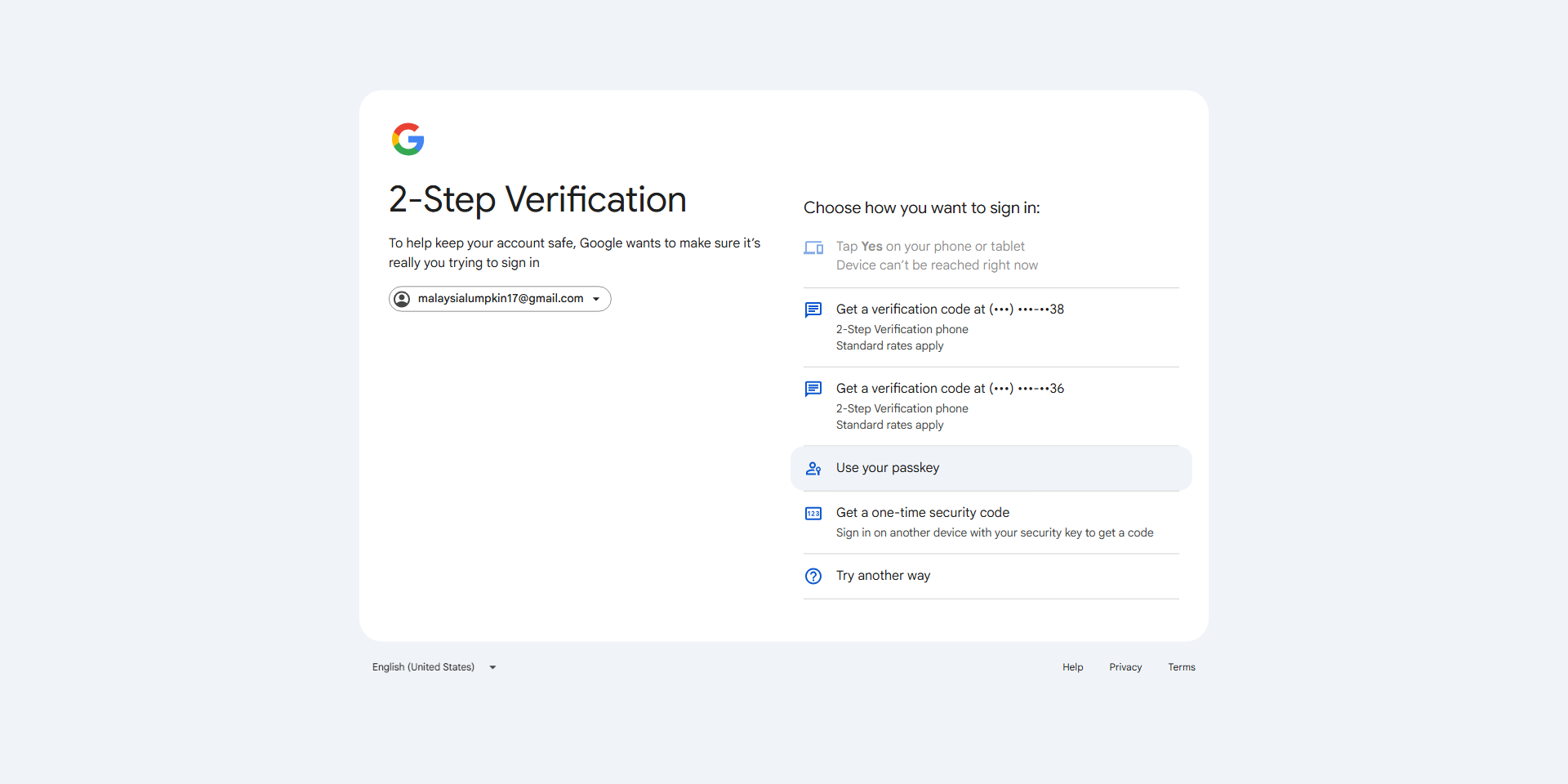Open the Help link
Viewport: 1568px width, 784px height.
point(1073,667)
